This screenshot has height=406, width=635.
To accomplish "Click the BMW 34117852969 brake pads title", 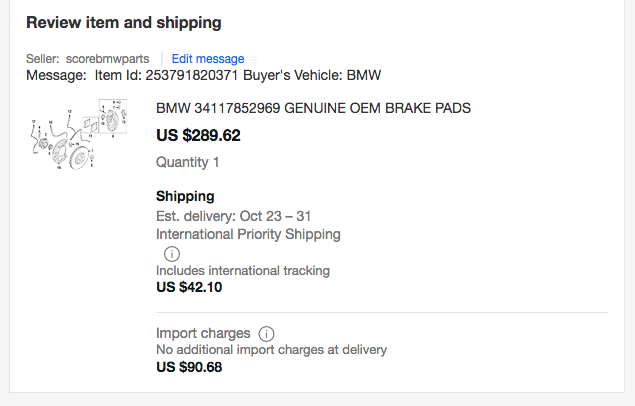I will 313,108.
